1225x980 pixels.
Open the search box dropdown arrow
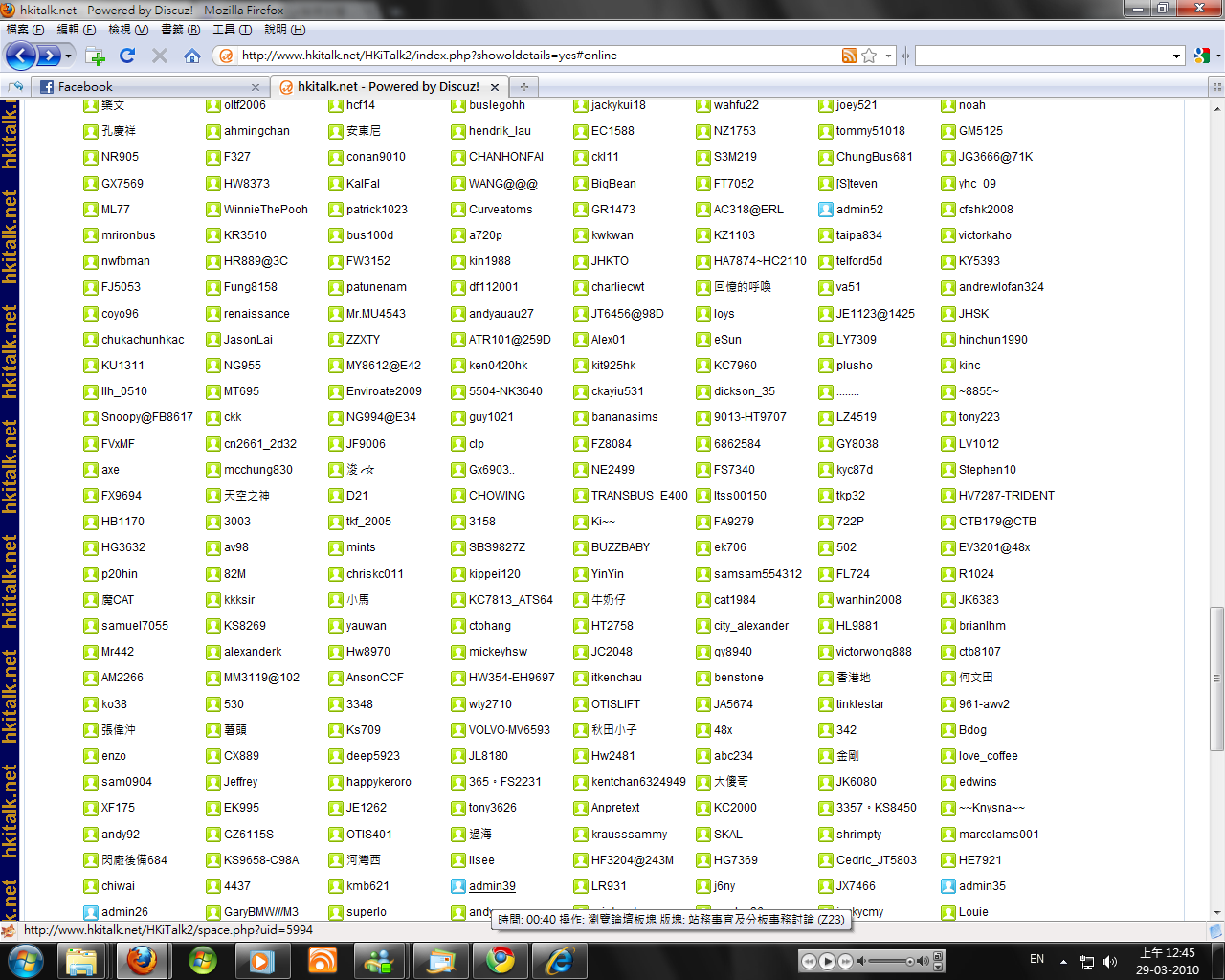1177,56
